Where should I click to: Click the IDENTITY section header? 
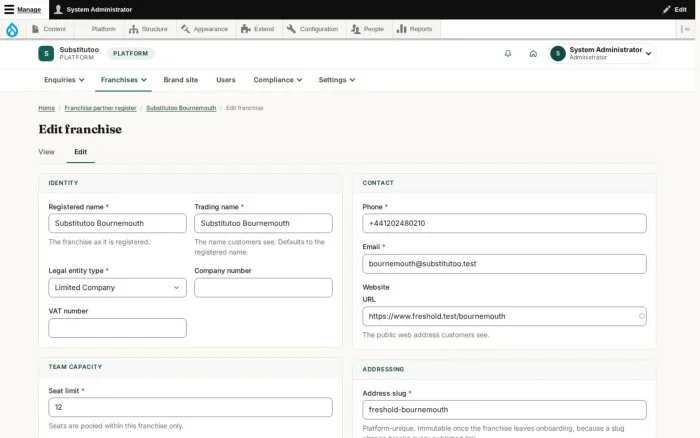click(x=63, y=183)
